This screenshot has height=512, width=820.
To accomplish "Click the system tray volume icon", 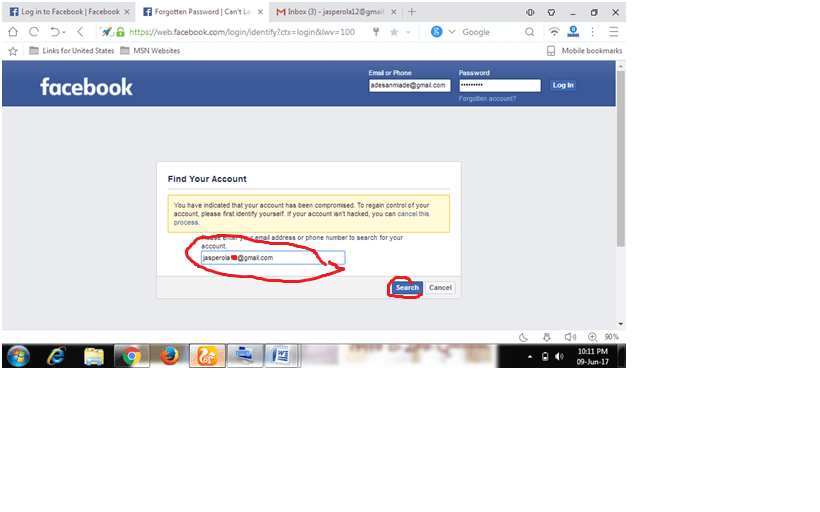I will (559, 357).
